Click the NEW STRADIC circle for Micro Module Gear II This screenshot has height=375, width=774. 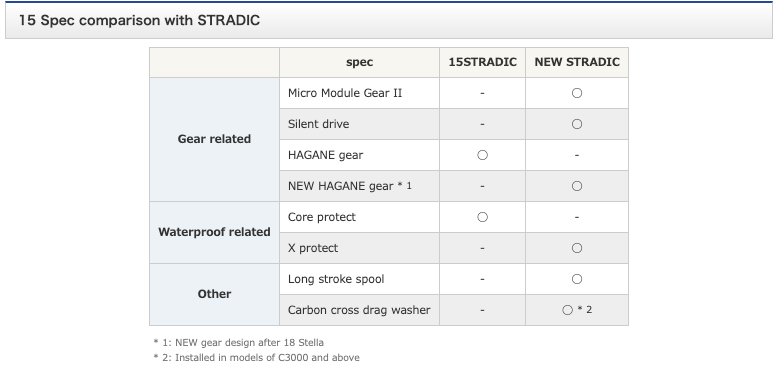click(x=577, y=93)
